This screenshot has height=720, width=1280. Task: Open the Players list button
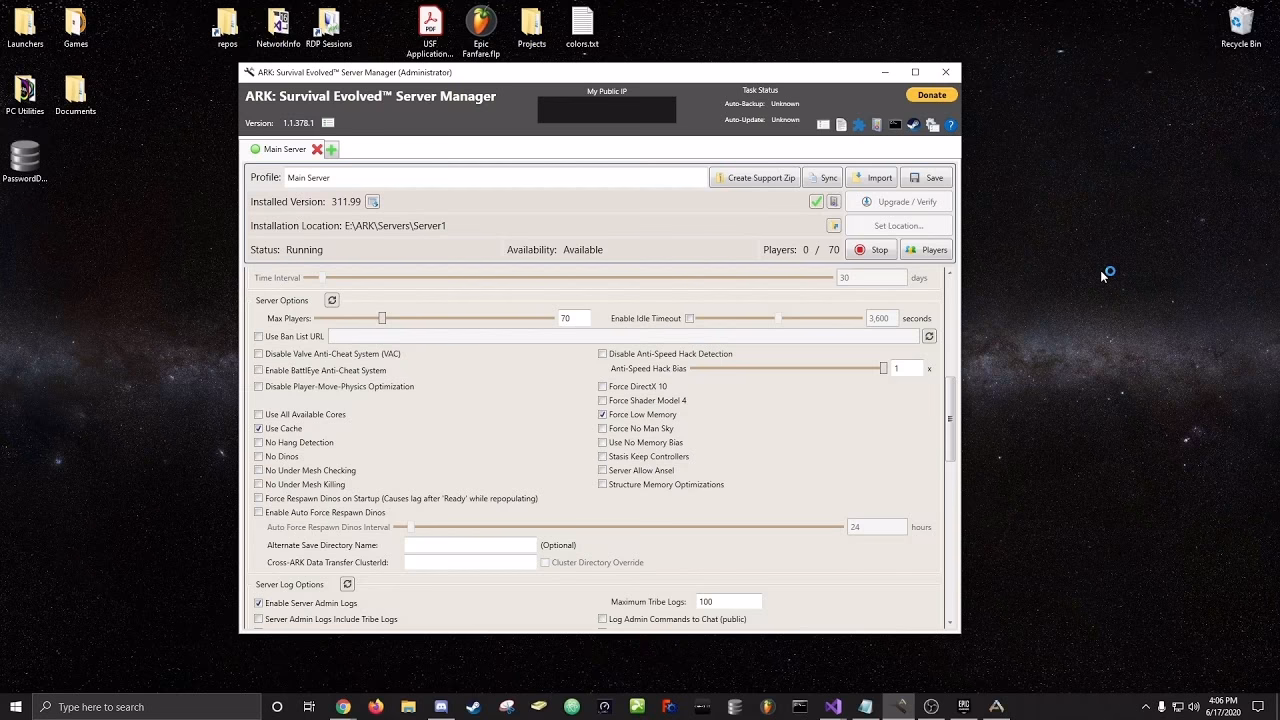(x=926, y=250)
